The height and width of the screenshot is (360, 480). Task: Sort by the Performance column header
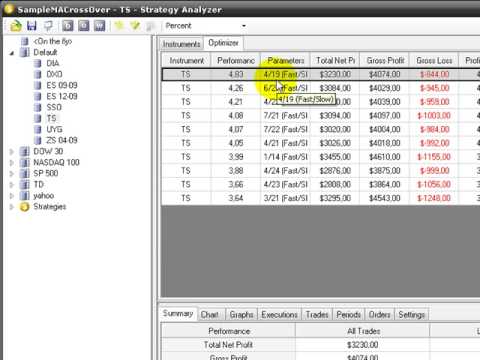tap(236, 60)
